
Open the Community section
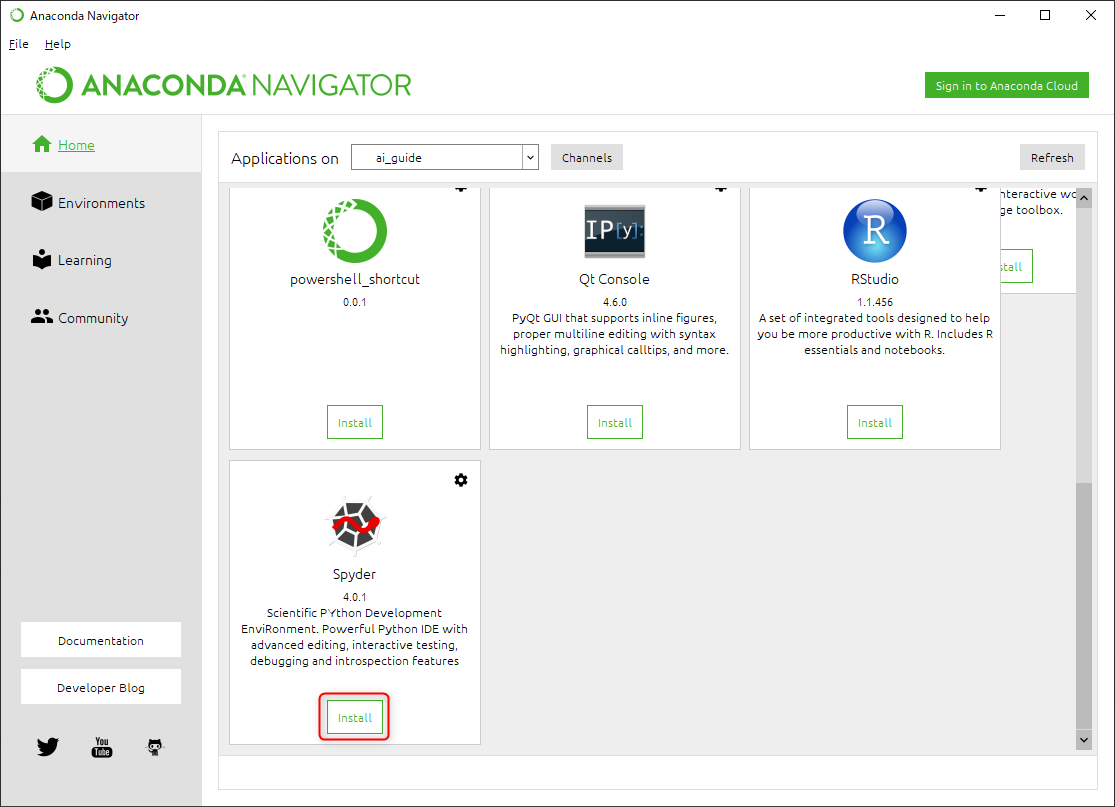click(92, 318)
